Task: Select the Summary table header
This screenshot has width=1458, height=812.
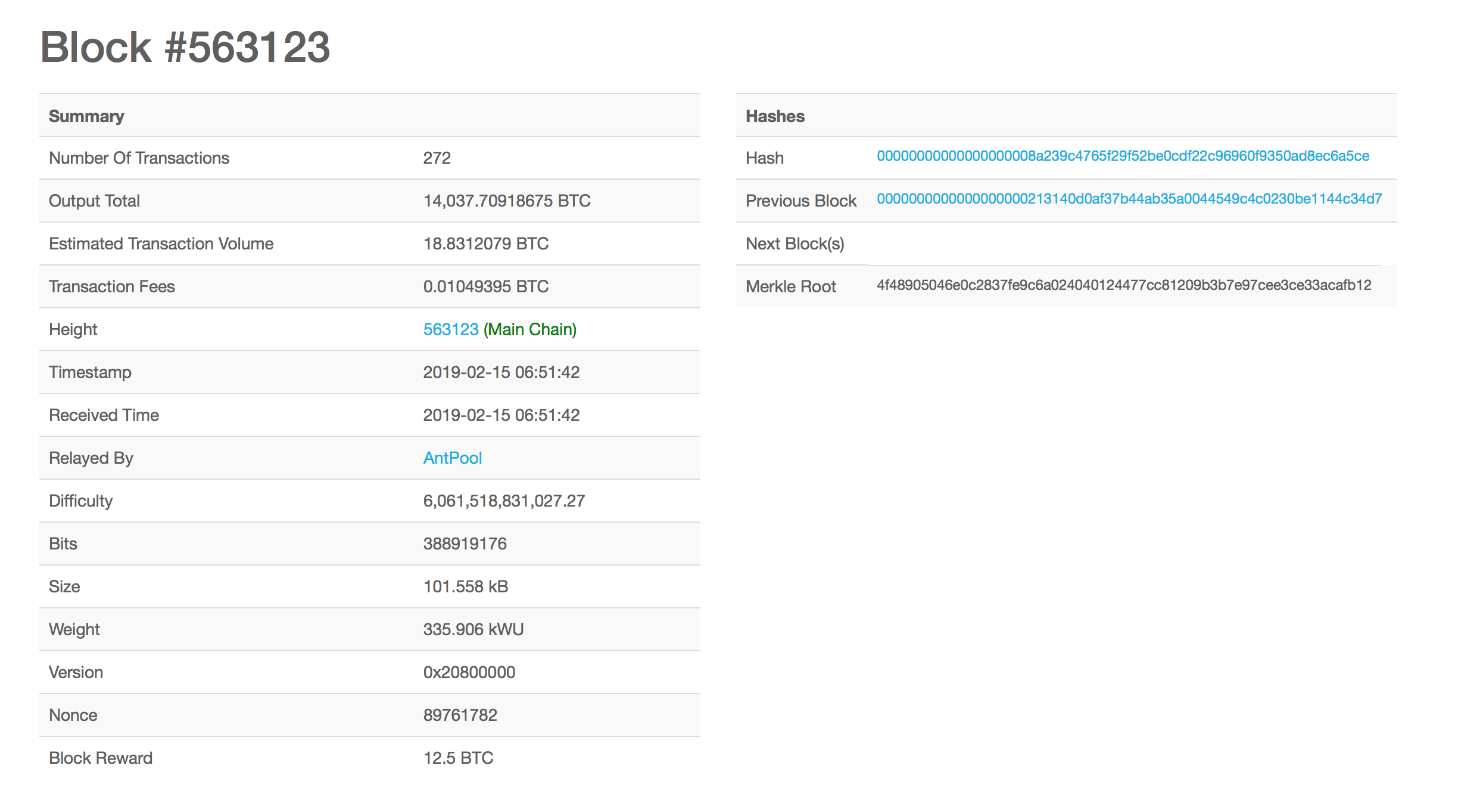Action: coord(86,116)
